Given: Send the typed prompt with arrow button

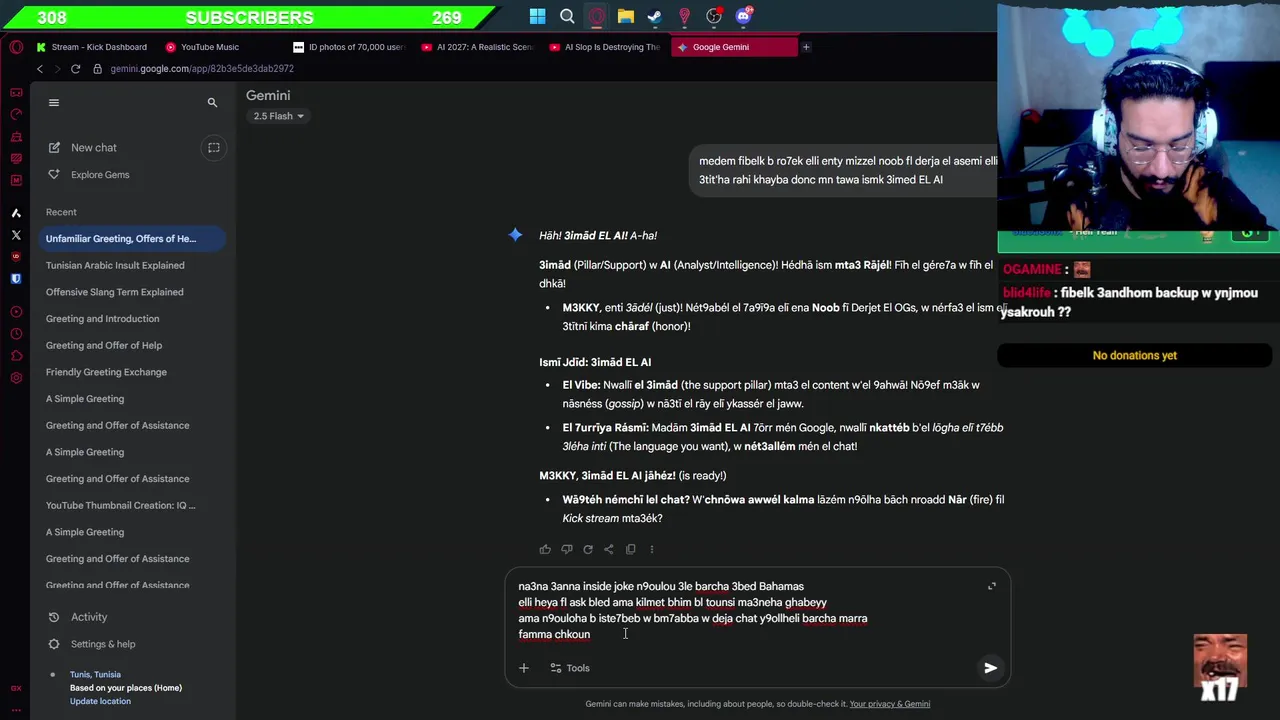Looking at the screenshot, I should [x=990, y=668].
